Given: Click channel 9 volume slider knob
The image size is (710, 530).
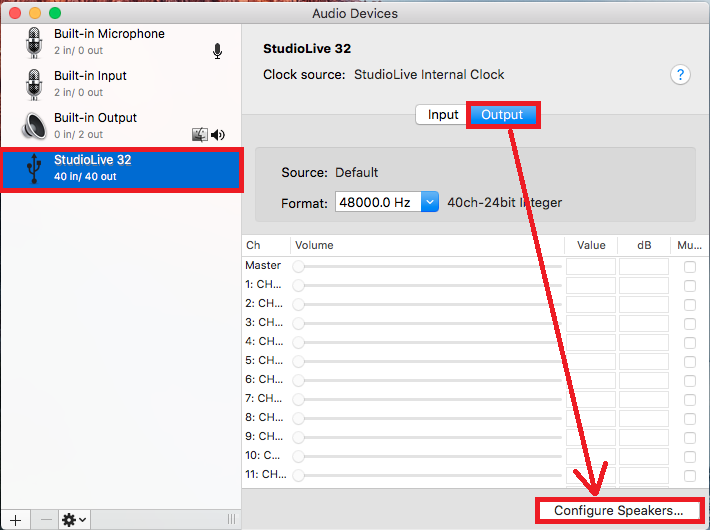Looking at the screenshot, I should click(x=298, y=438).
